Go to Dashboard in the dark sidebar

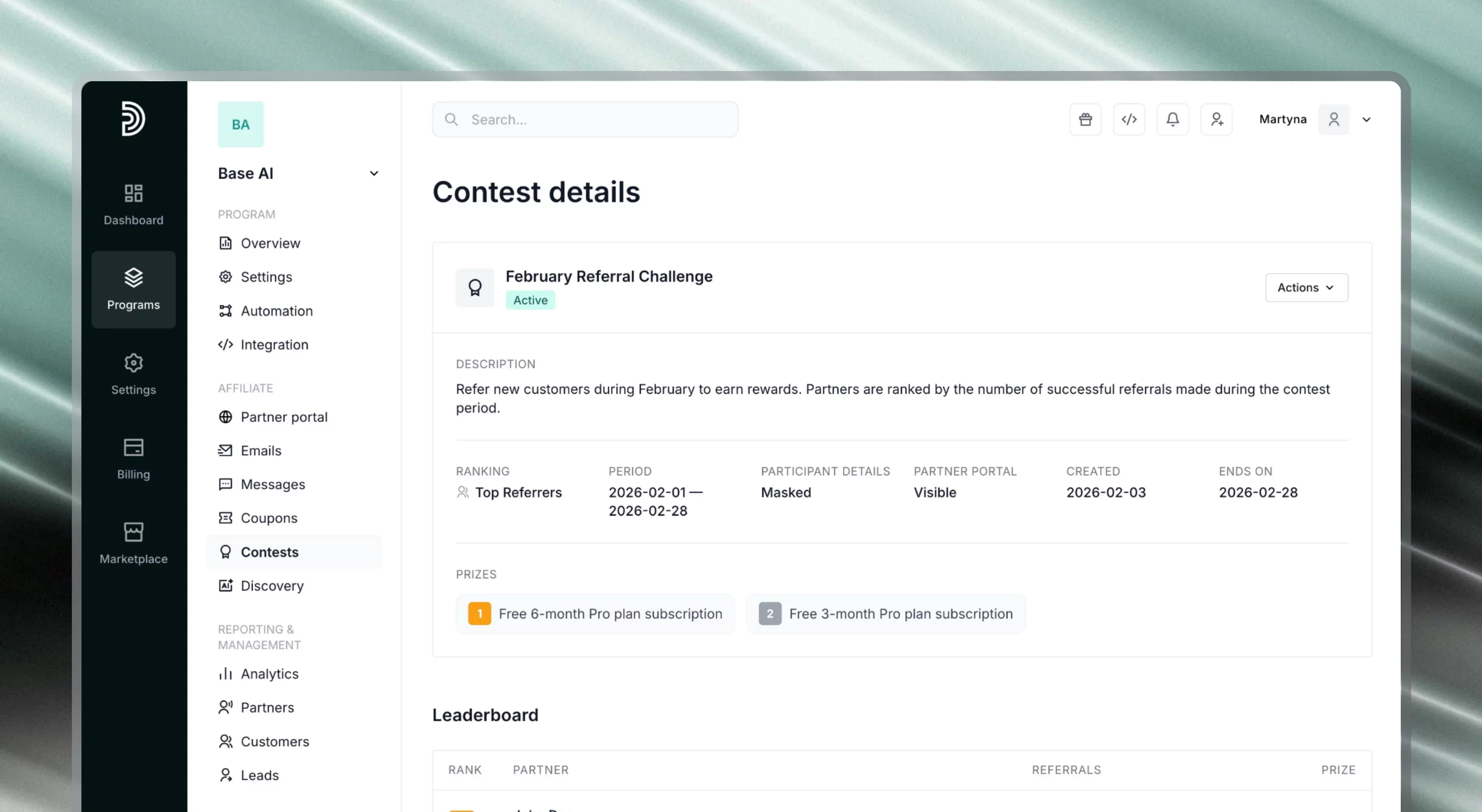point(134,204)
